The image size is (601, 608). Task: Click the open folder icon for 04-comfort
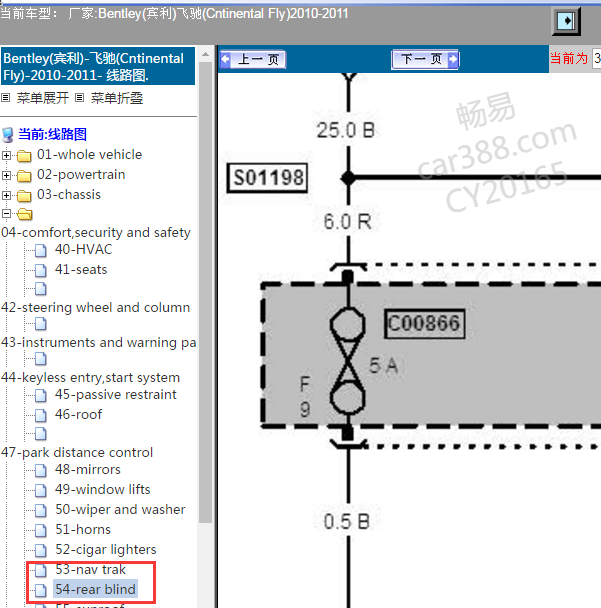[x=25, y=214]
